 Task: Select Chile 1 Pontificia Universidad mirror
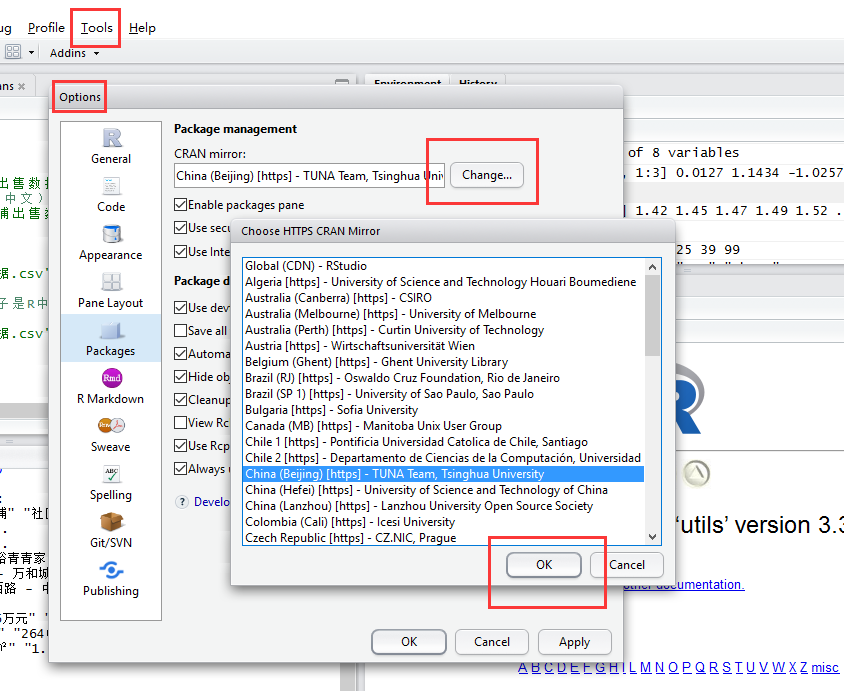click(443, 442)
